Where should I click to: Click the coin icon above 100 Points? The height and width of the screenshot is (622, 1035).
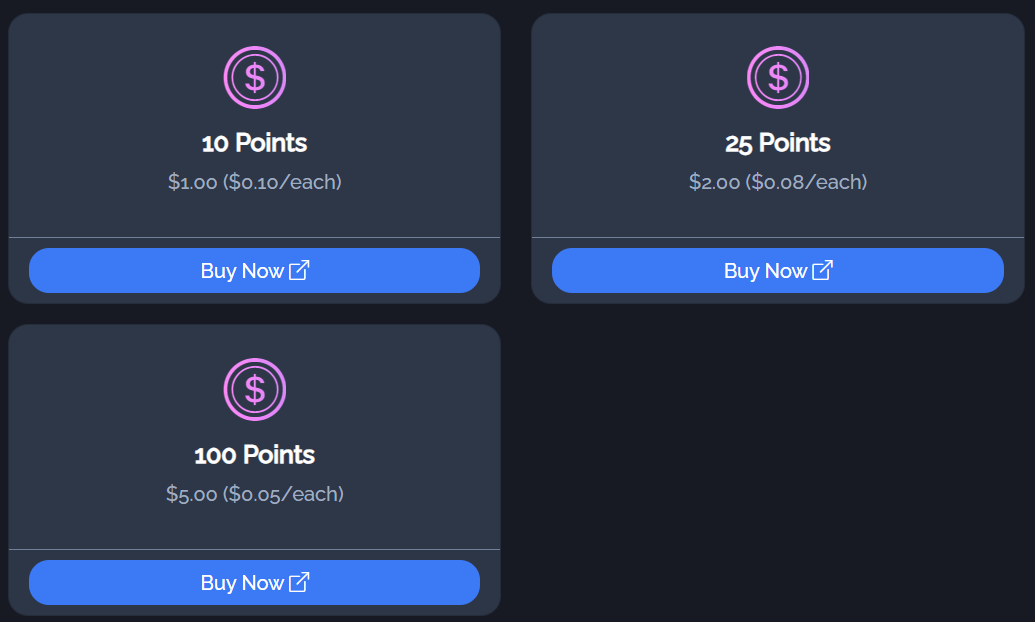coord(255,390)
